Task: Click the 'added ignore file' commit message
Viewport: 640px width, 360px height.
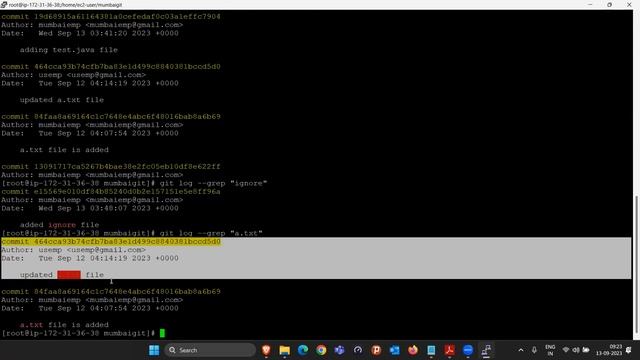Action: (60, 225)
